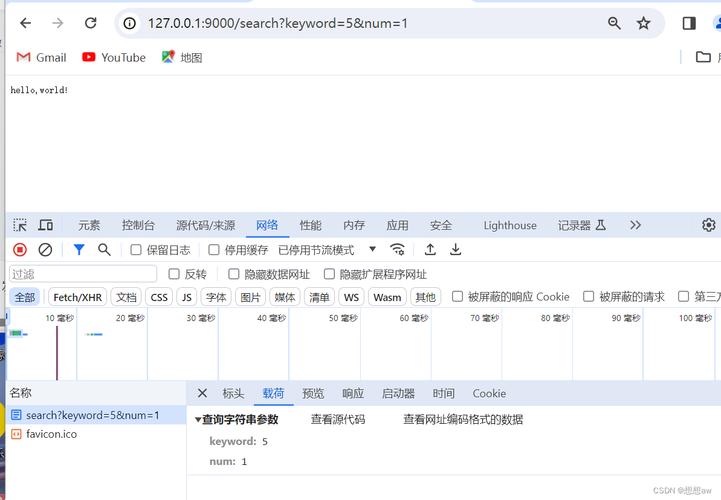Toggle the device toolbar icon
This screenshot has height=500, width=721.
[x=45, y=225]
